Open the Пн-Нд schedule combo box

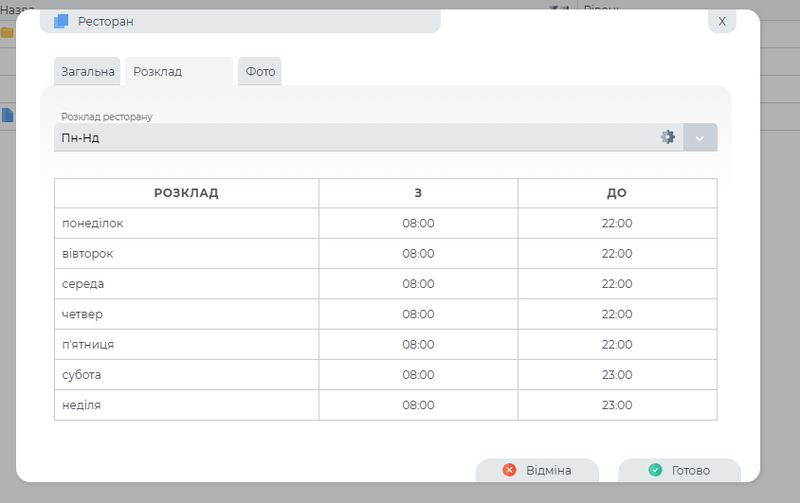click(x=350, y=138)
